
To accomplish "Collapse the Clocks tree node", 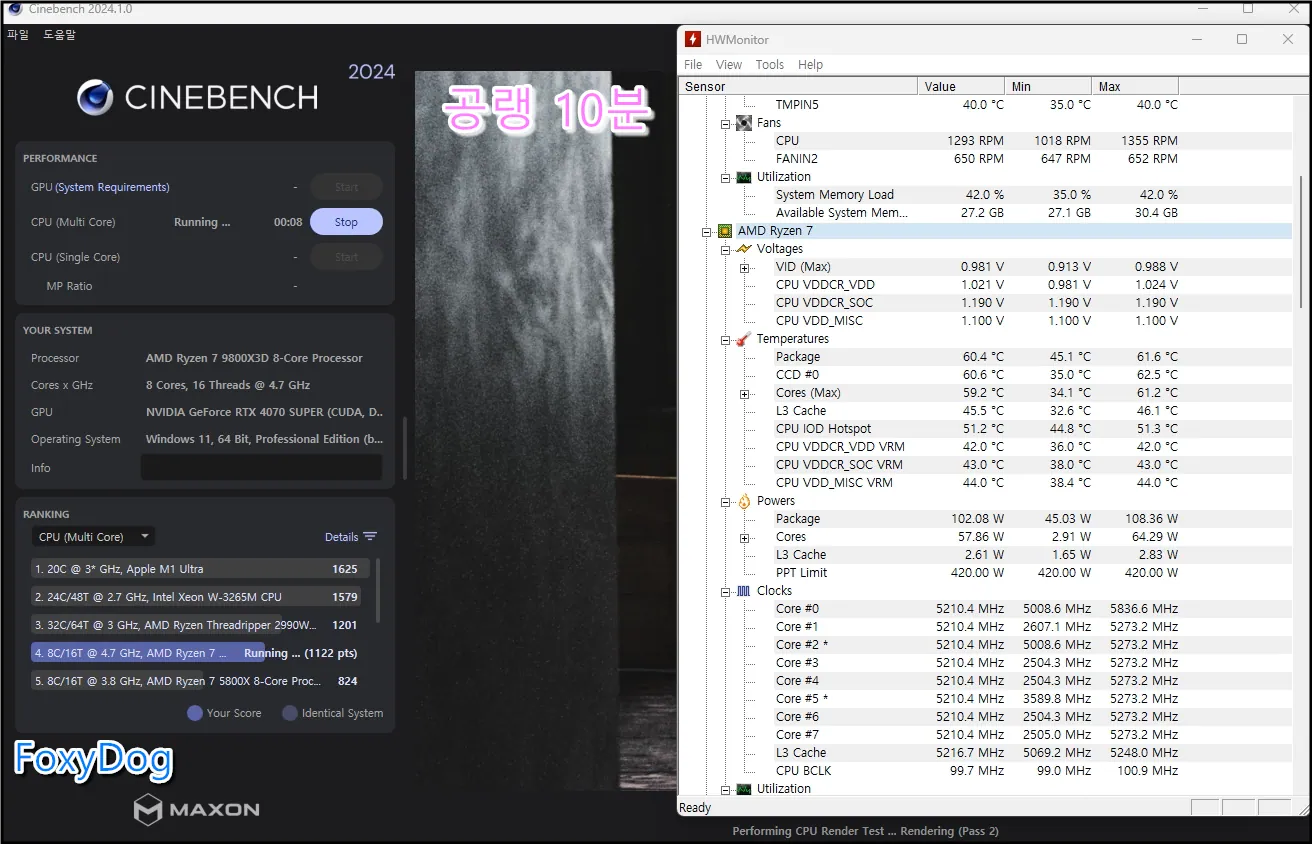I will (726, 591).
